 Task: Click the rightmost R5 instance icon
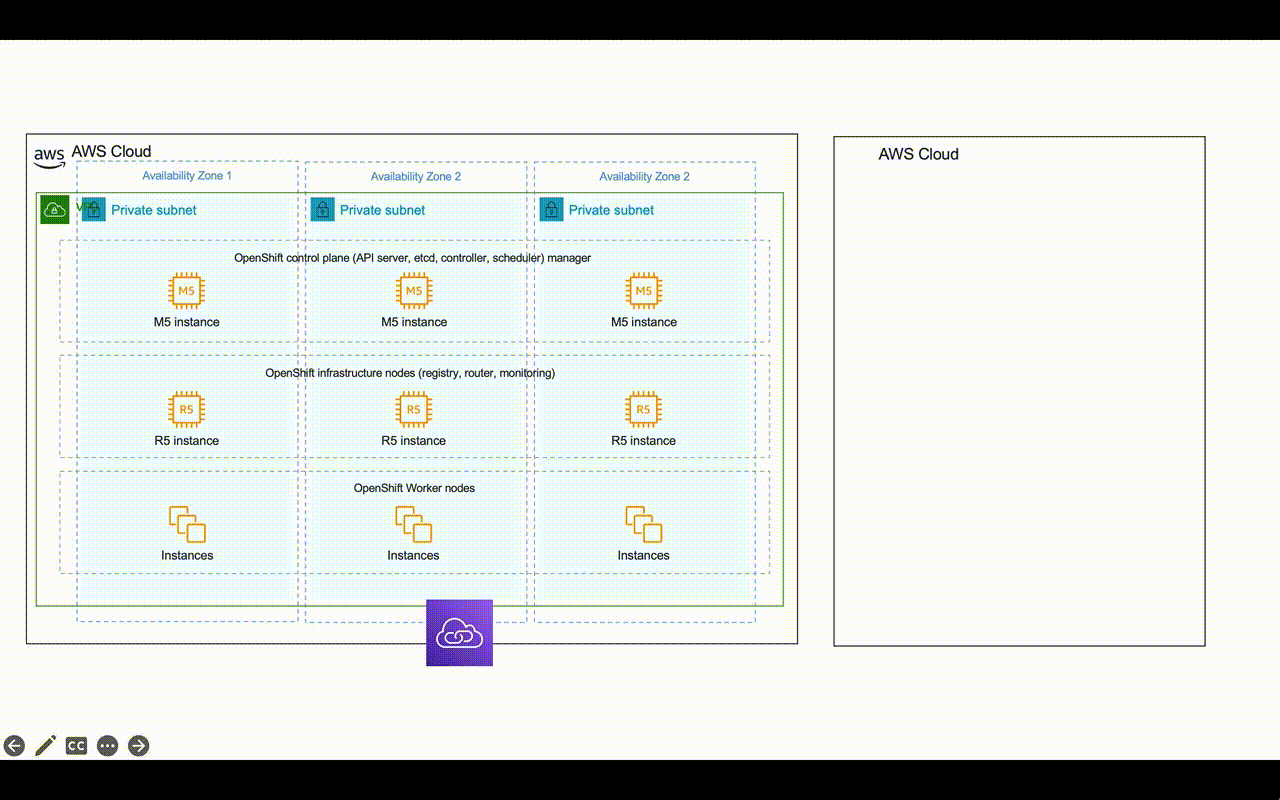643,409
